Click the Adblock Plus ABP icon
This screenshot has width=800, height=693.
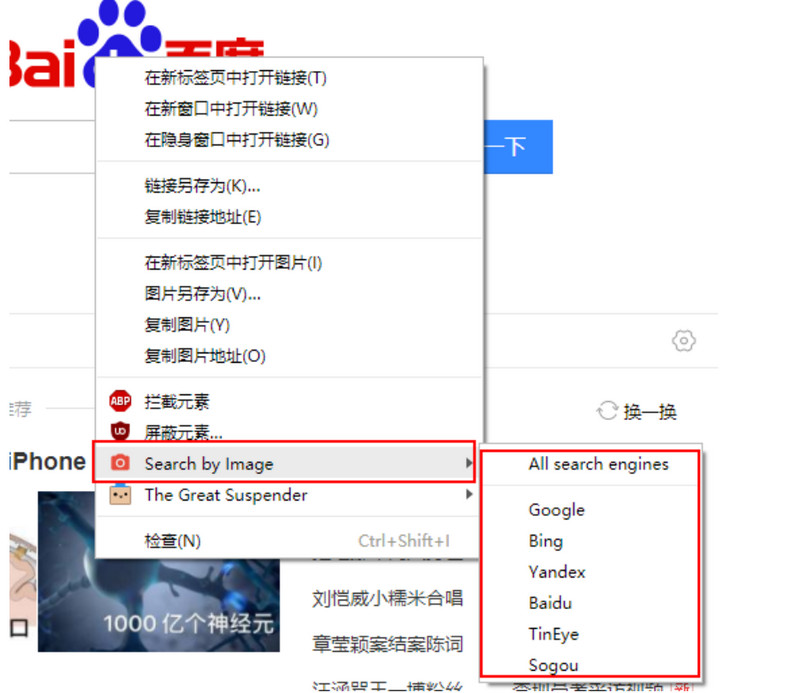(120, 401)
